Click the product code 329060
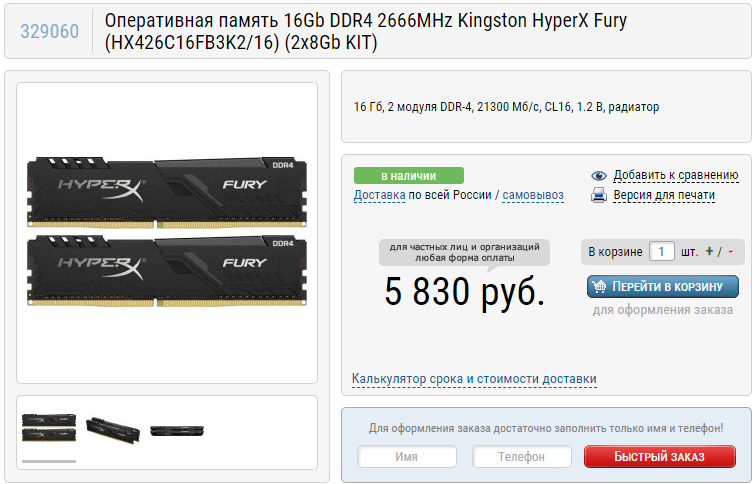The height and width of the screenshot is (484, 756). [50, 32]
